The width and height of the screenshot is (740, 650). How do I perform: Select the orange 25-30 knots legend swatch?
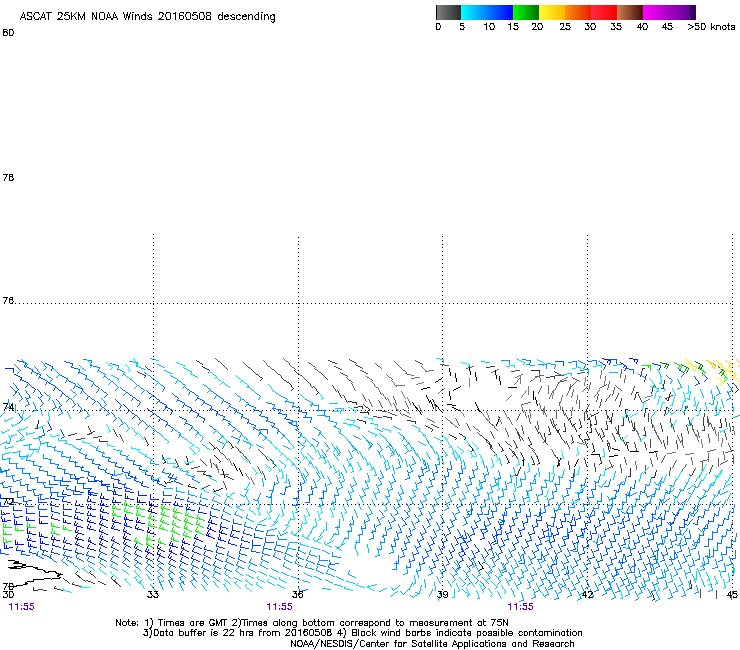pyautogui.click(x=578, y=12)
